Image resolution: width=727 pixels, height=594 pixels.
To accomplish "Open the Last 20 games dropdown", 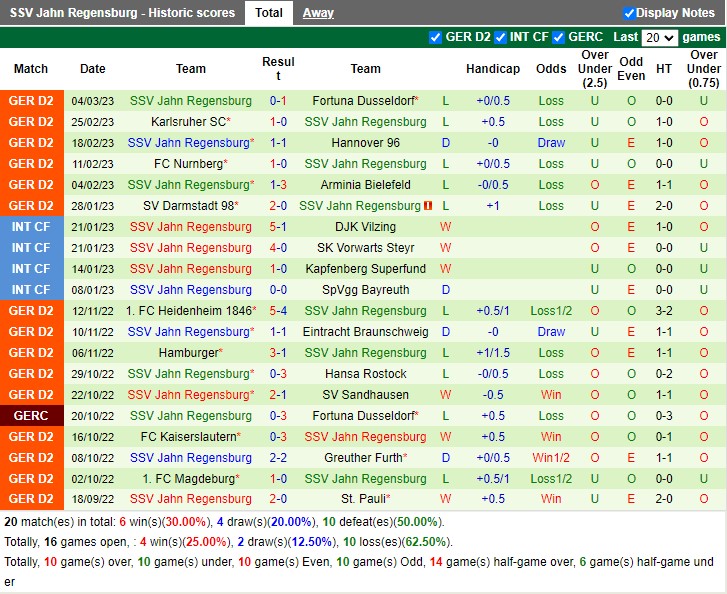I will click(x=659, y=38).
